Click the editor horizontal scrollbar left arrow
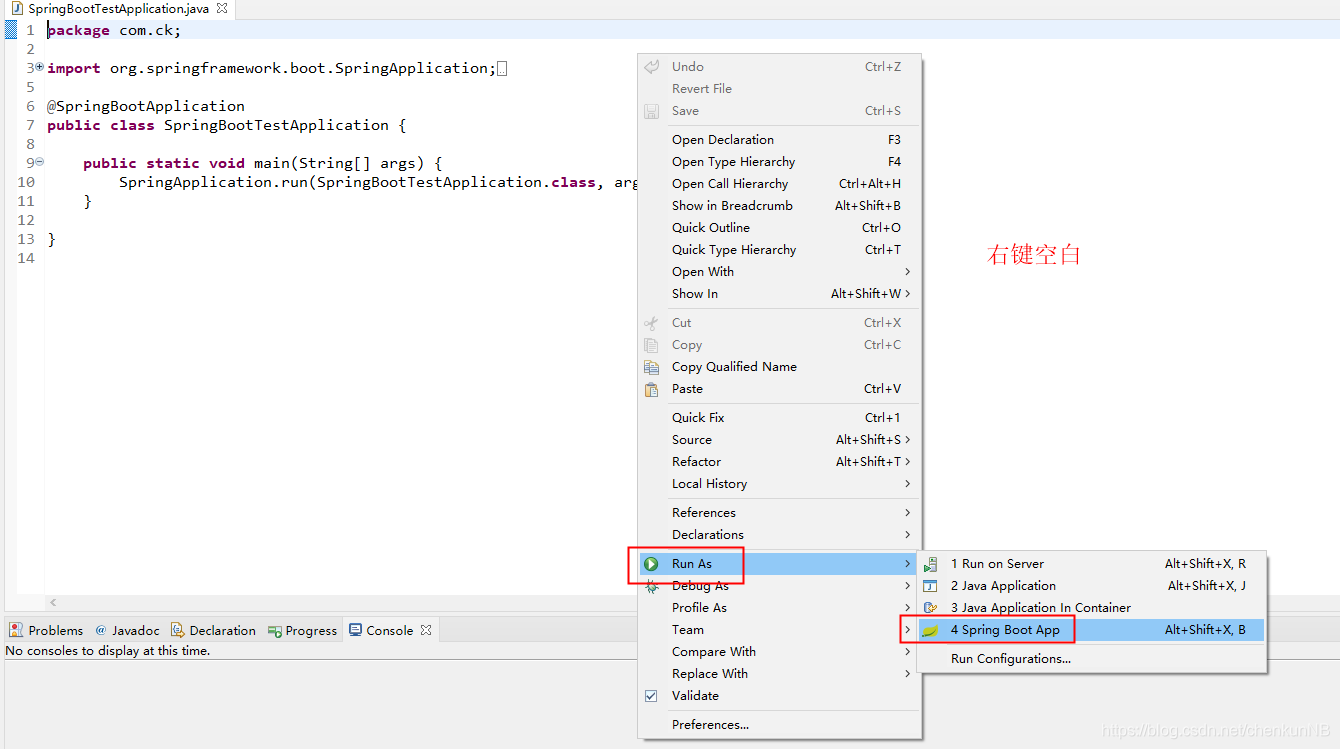The width and height of the screenshot is (1340, 749). 53,603
